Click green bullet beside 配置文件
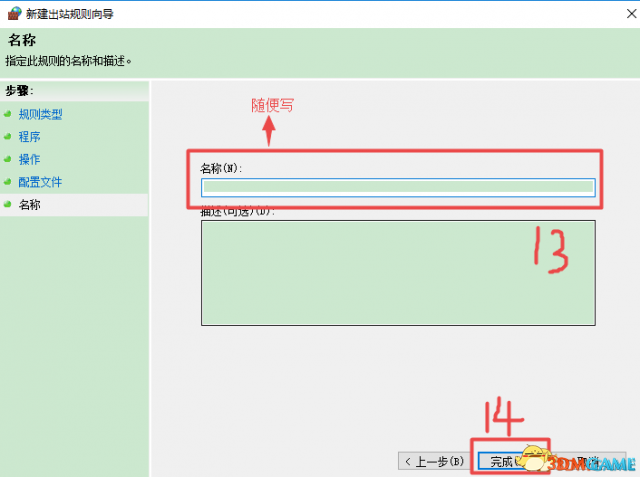 pos(7,182)
